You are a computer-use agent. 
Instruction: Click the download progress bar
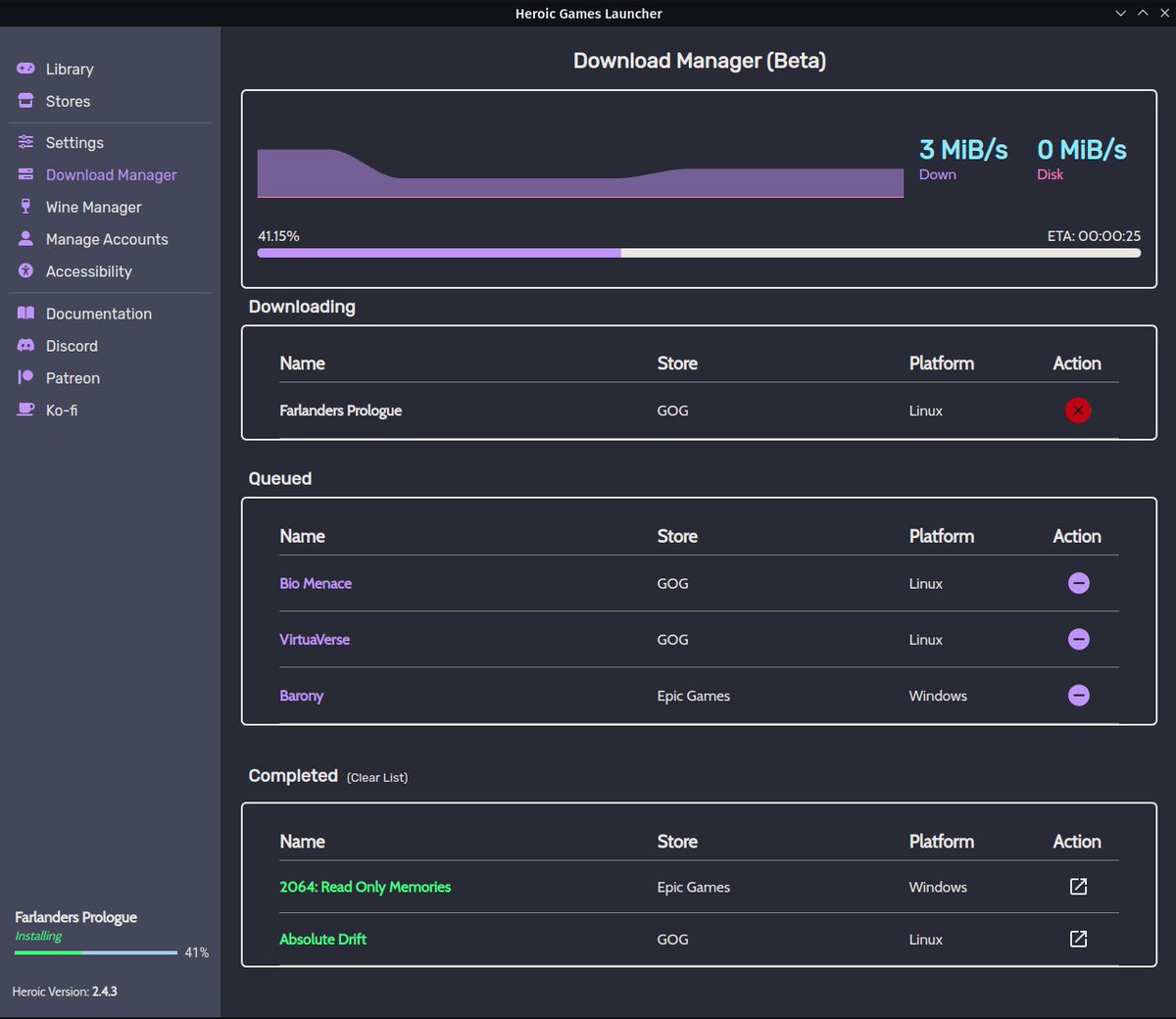(x=699, y=253)
